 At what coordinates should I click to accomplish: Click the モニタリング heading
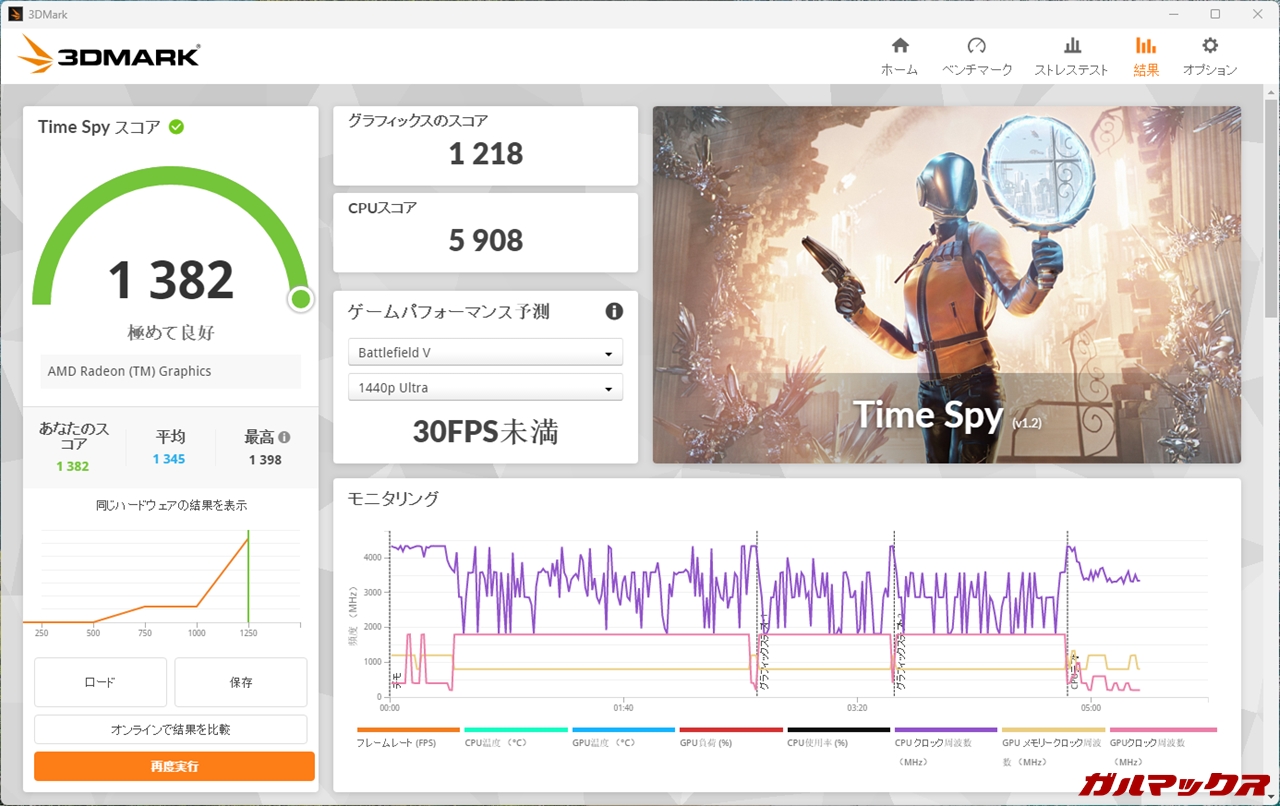pyautogui.click(x=393, y=499)
